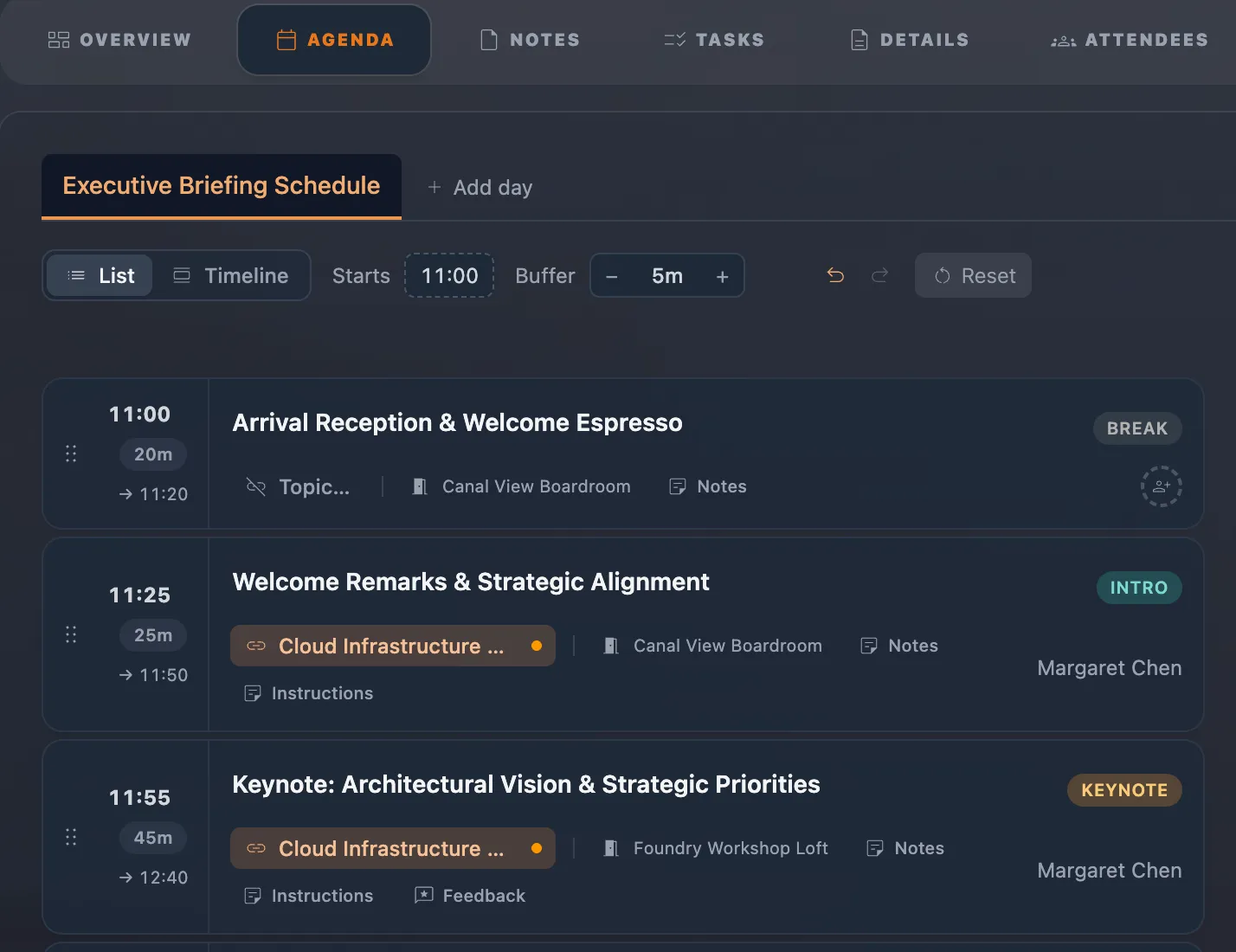
Task: Open the Notes tab
Action: point(530,40)
